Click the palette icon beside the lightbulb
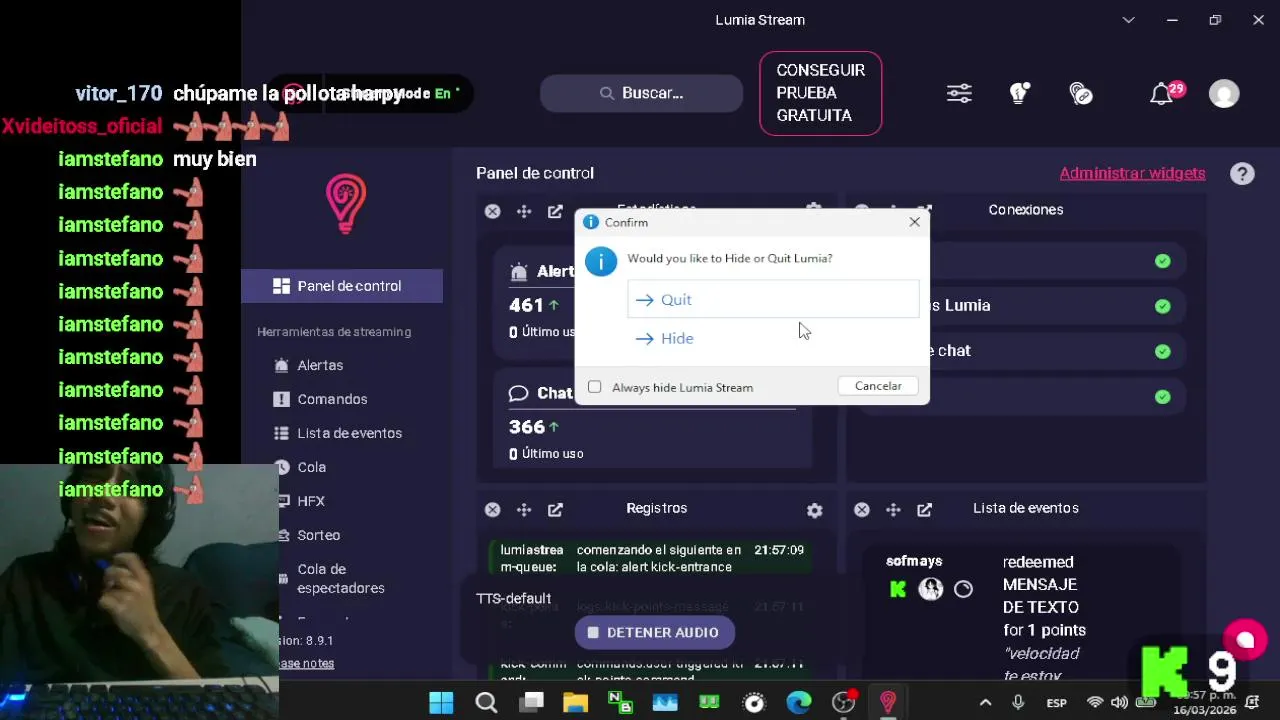The image size is (1280, 720). [x=1081, y=93]
